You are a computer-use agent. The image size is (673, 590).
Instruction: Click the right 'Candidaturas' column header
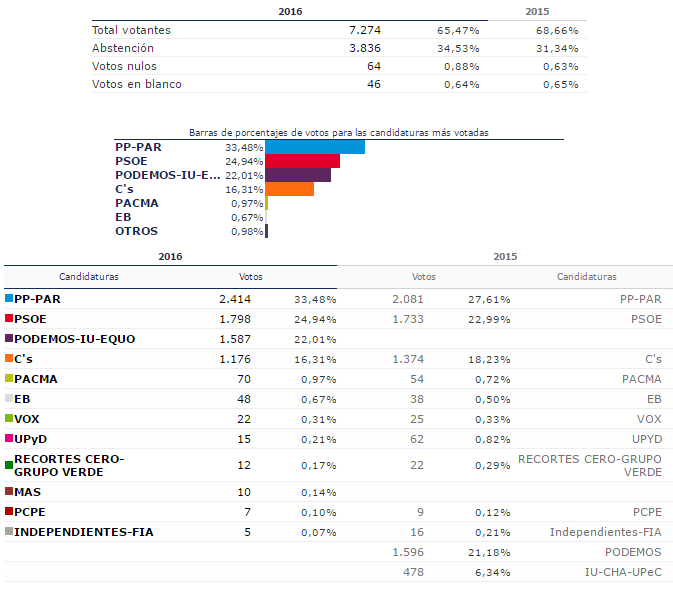point(587,277)
